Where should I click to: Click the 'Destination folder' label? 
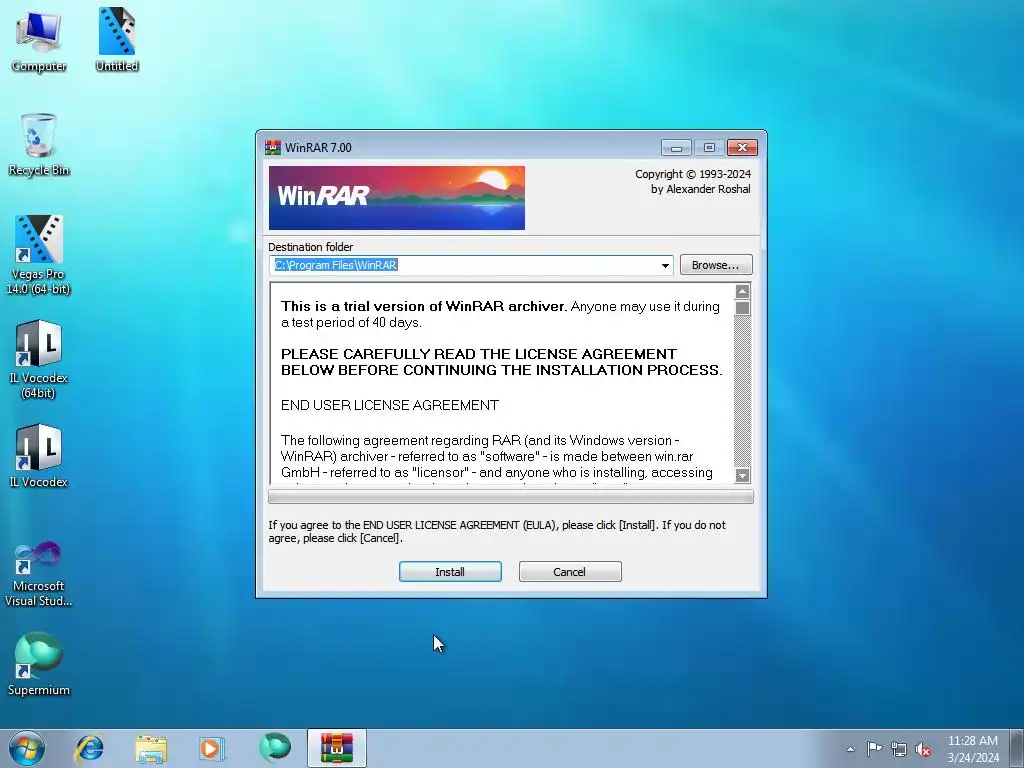click(310, 247)
